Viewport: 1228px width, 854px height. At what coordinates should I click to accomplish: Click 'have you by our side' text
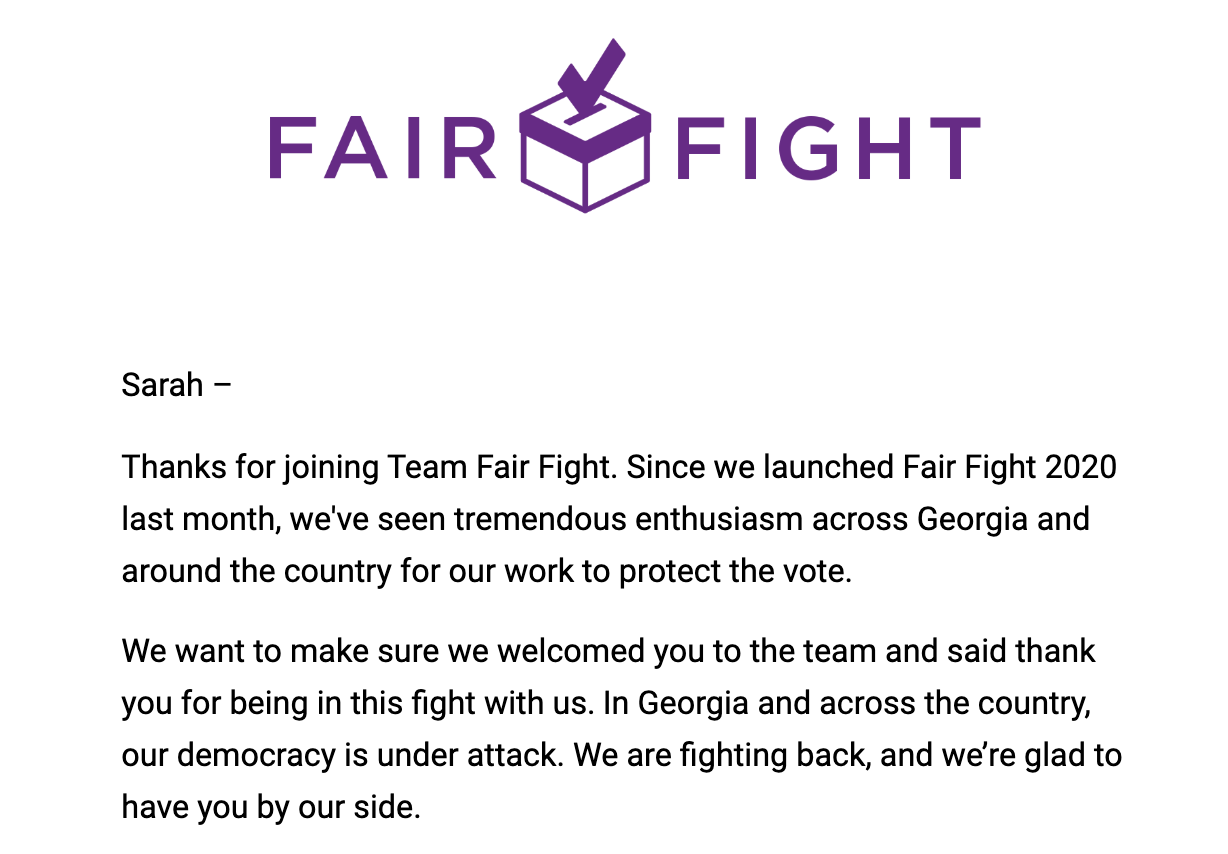(x=268, y=807)
